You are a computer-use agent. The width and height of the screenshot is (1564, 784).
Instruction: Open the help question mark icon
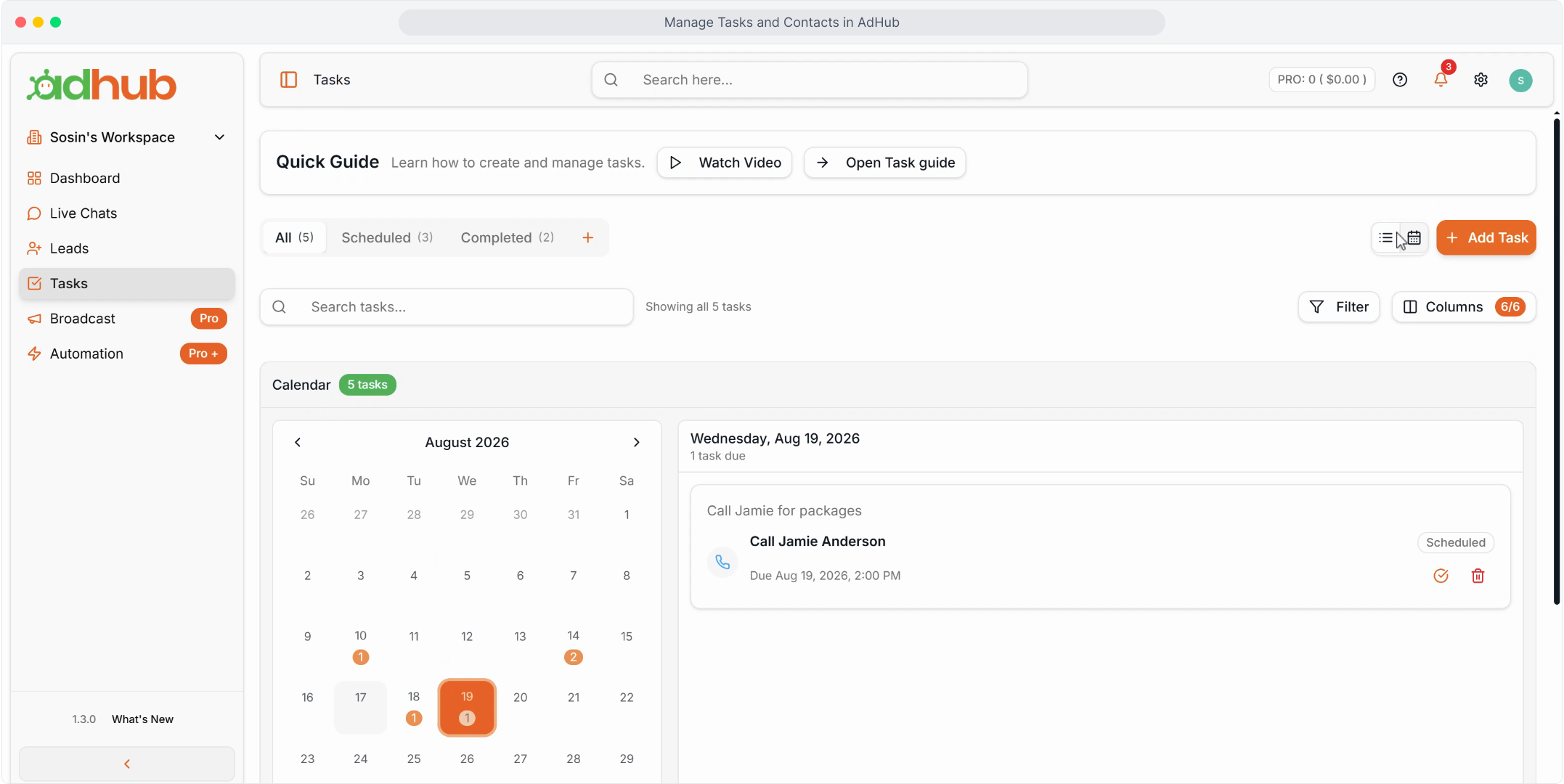coord(1400,80)
